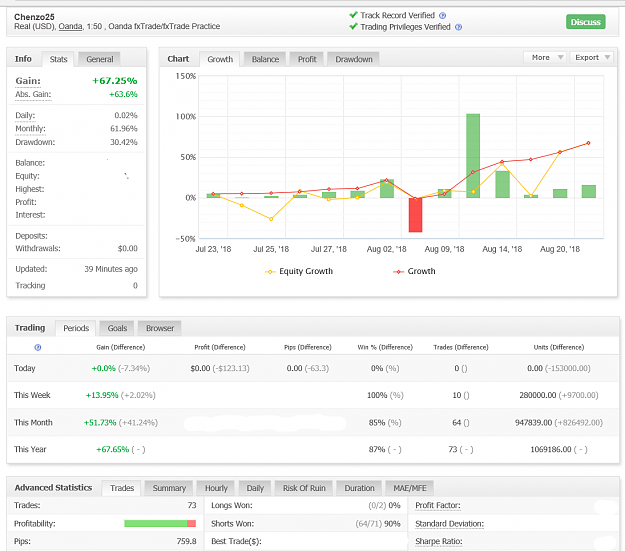Click the This Month row label
The height and width of the screenshot is (551, 625).
coord(33,423)
